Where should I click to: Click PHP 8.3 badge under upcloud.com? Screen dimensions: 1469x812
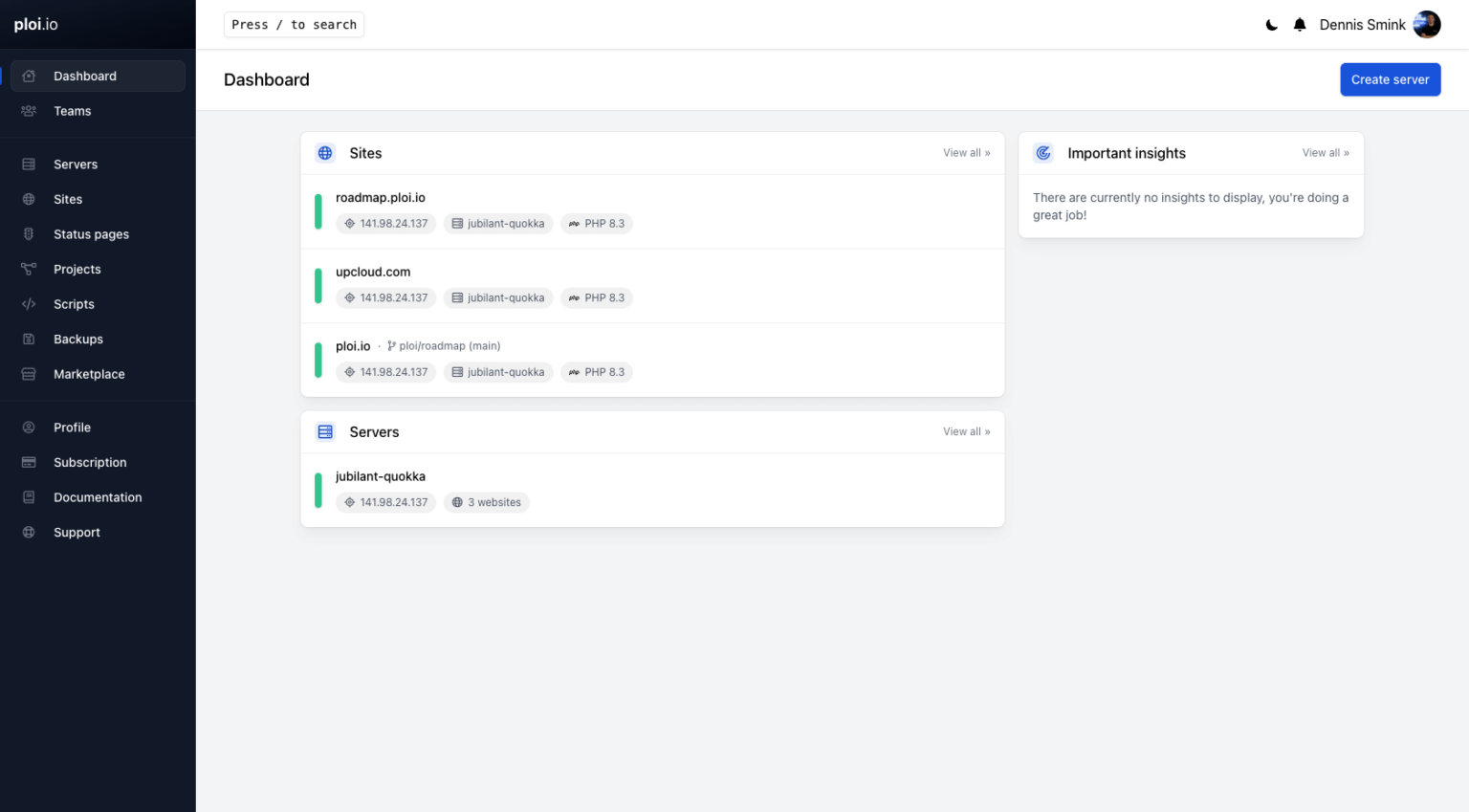tap(597, 298)
